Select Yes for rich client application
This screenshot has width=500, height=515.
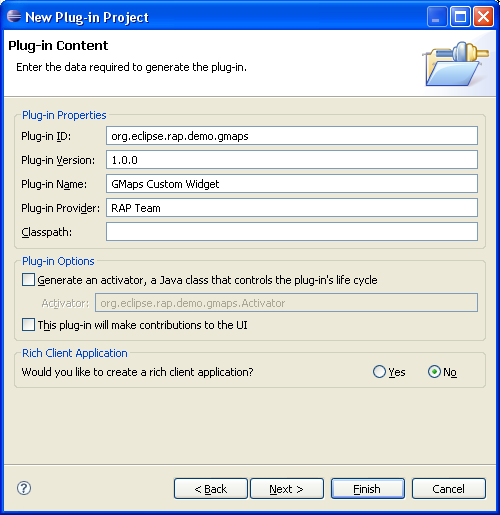point(379,372)
